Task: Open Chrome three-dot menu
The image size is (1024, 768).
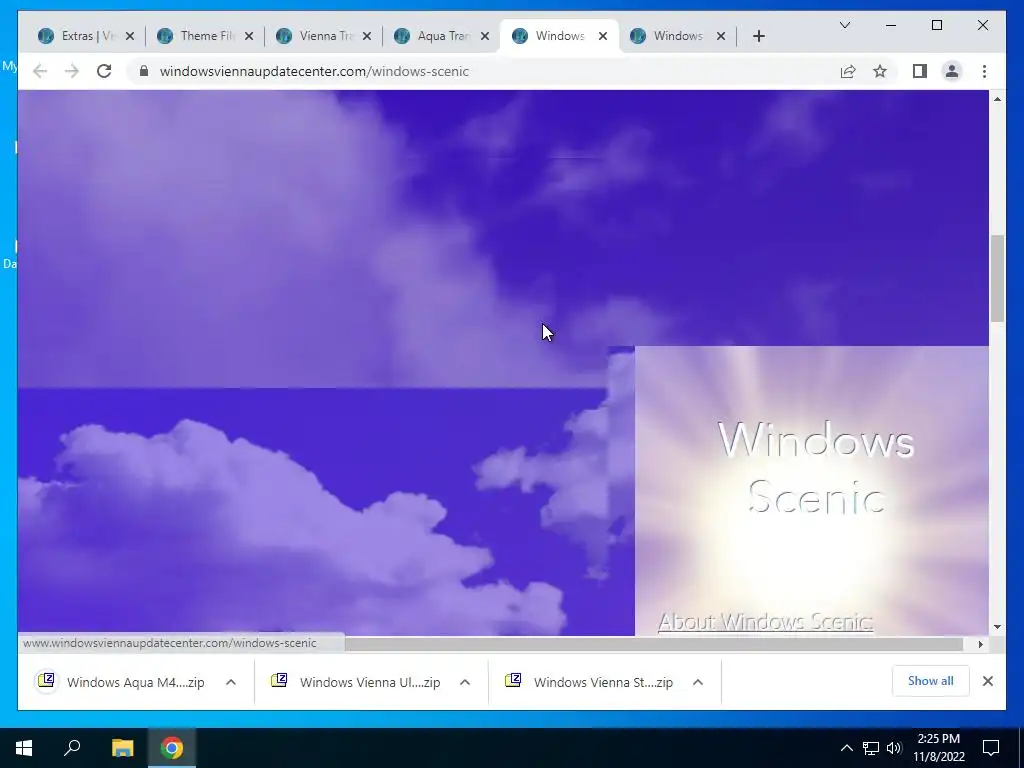Action: click(x=984, y=71)
